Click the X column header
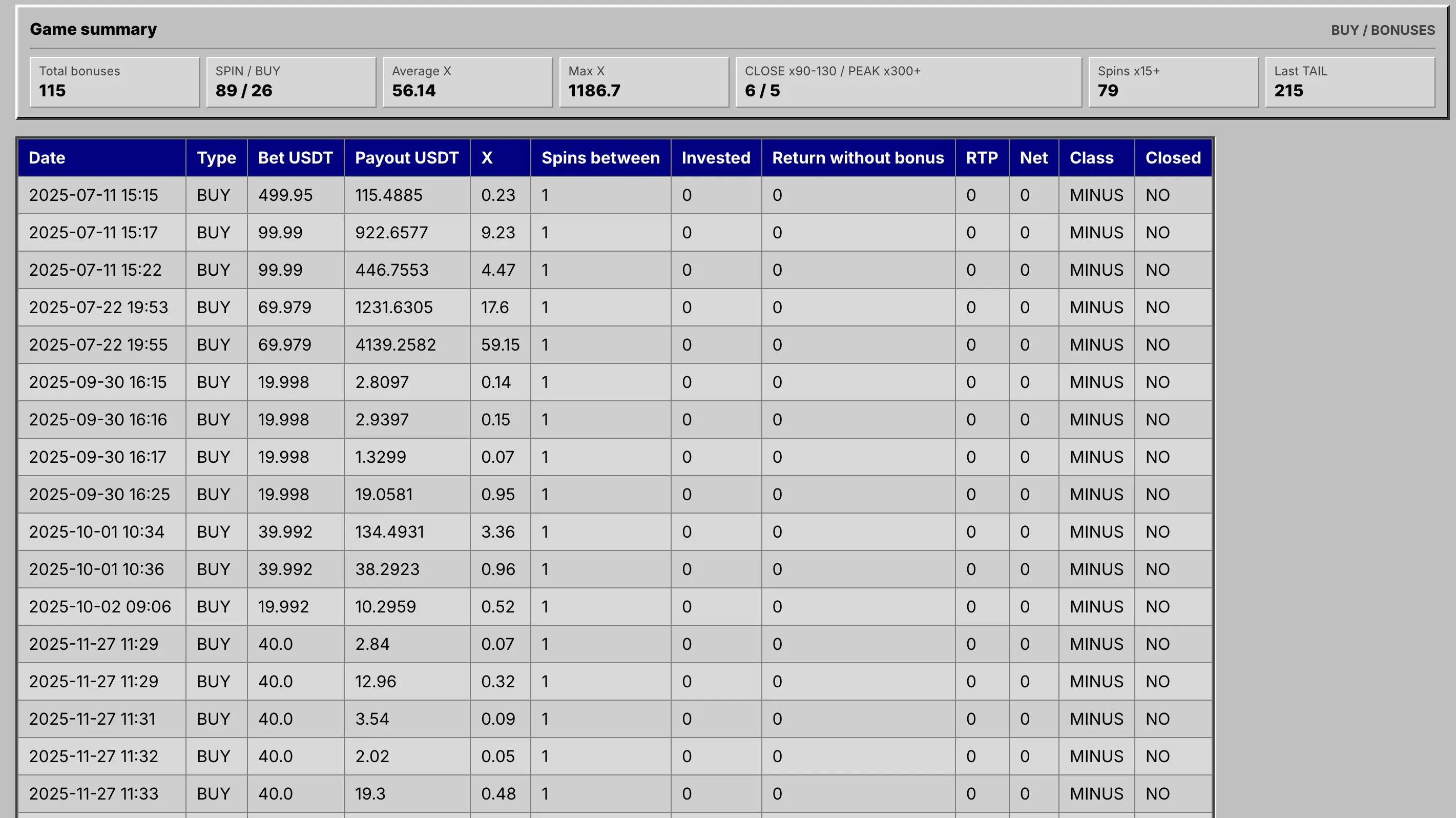 pyautogui.click(x=500, y=158)
